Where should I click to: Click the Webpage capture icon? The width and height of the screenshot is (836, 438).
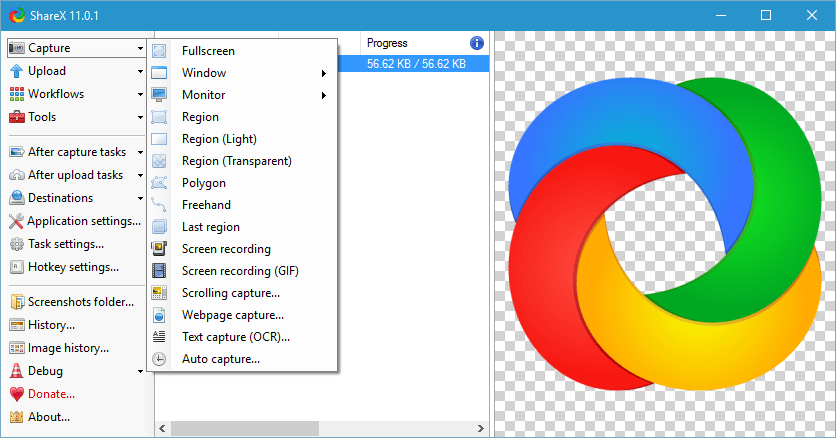pos(159,315)
